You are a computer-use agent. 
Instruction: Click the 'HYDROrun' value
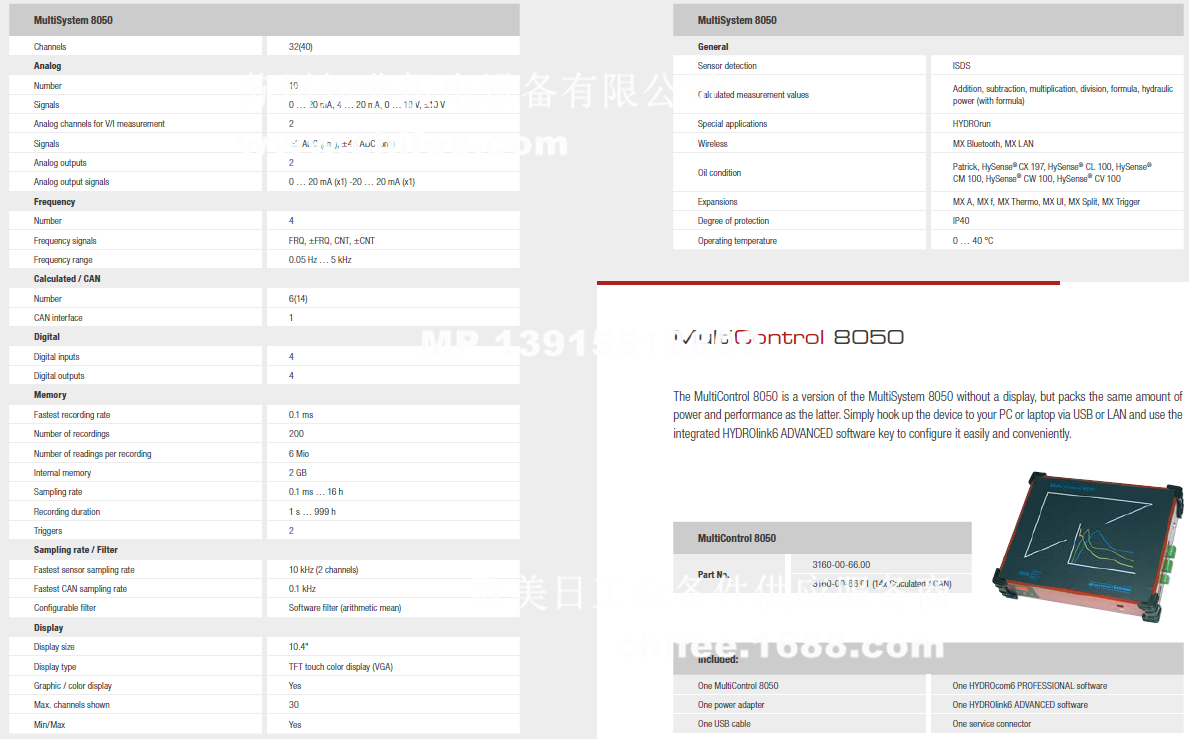click(971, 124)
